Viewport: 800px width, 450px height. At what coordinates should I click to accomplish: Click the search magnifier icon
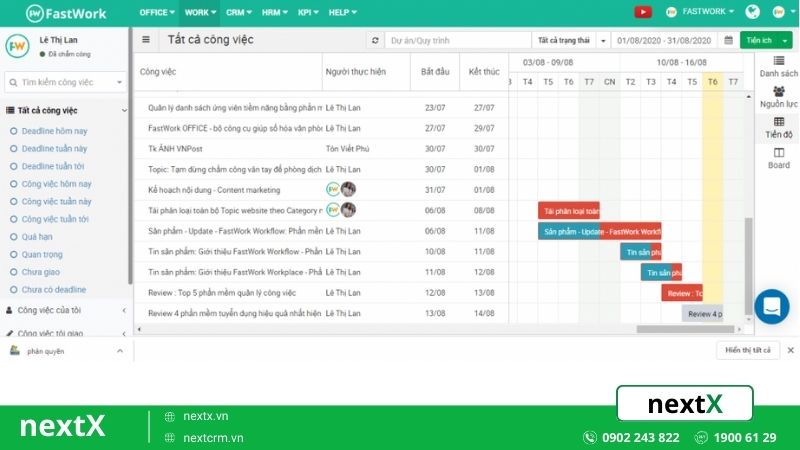(13, 82)
